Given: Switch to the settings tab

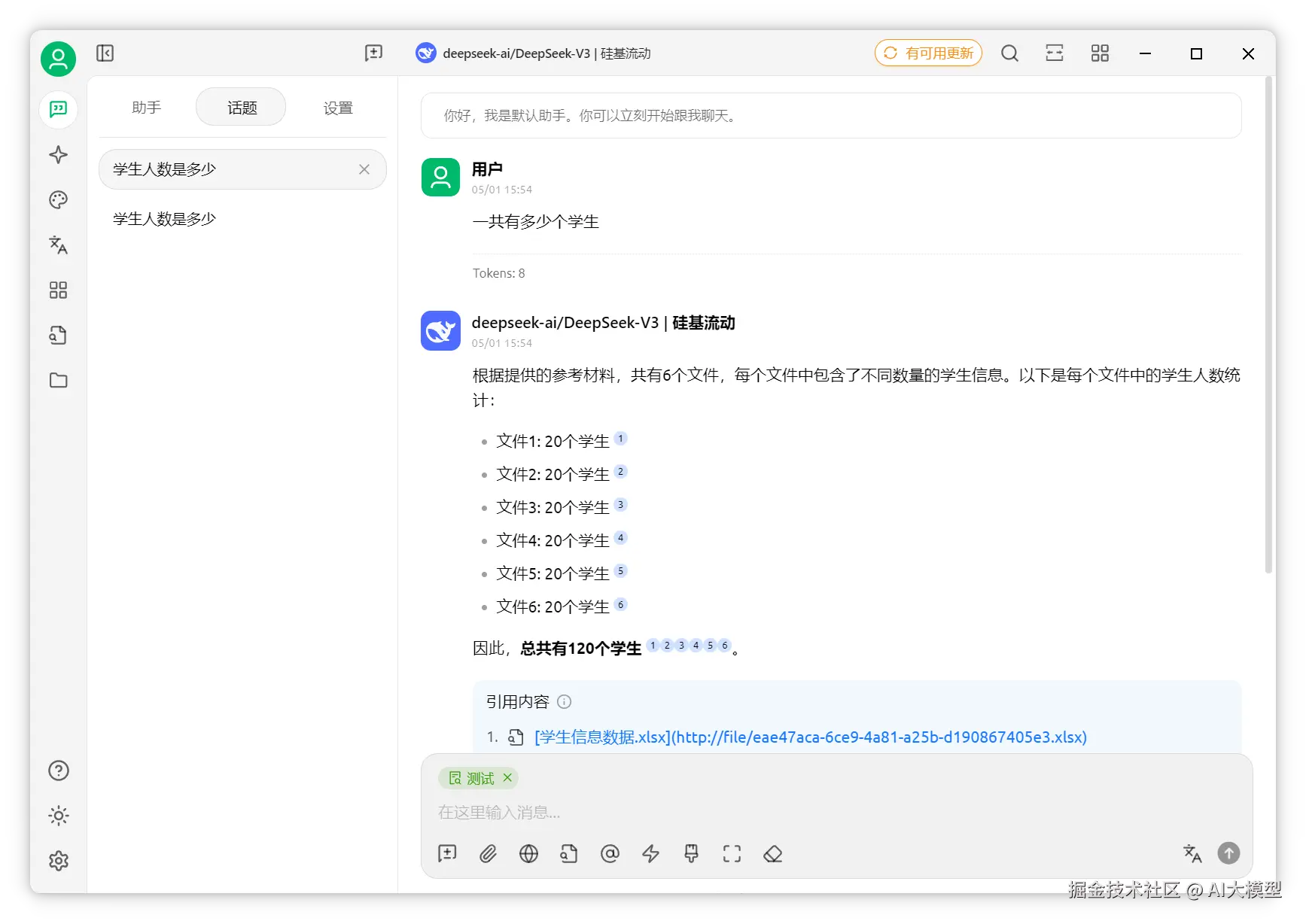Looking at the screenshot, I should pos(338,108).
